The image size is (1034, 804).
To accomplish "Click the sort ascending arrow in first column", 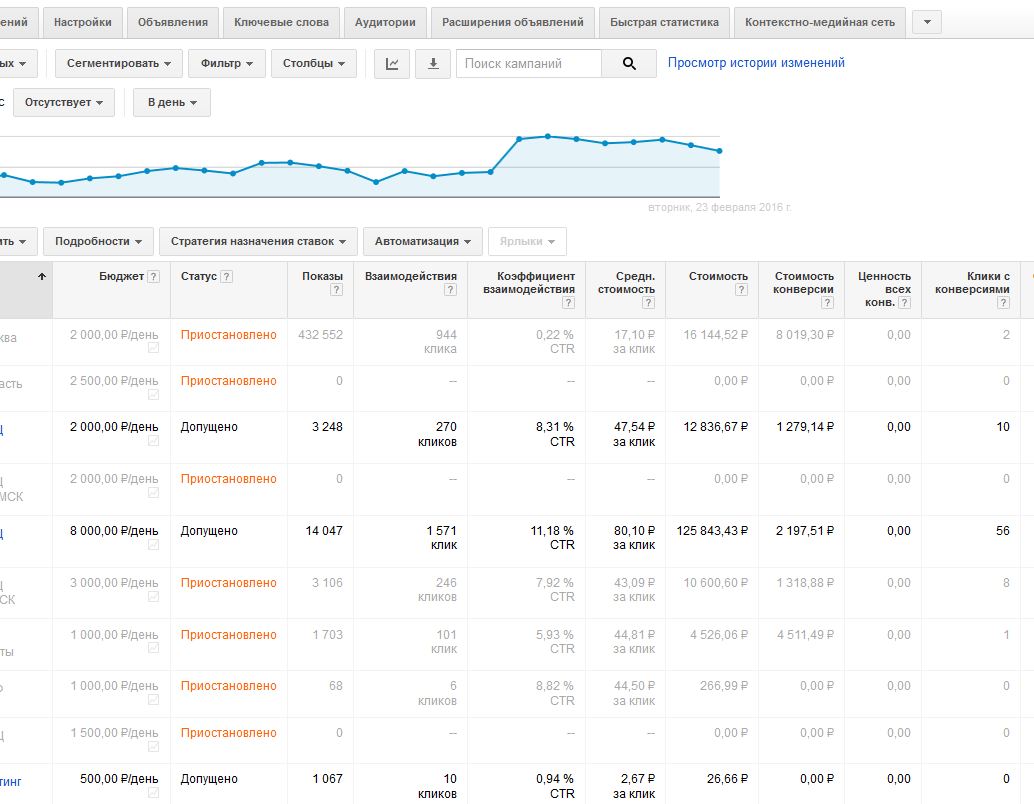I will pos(42,276).
